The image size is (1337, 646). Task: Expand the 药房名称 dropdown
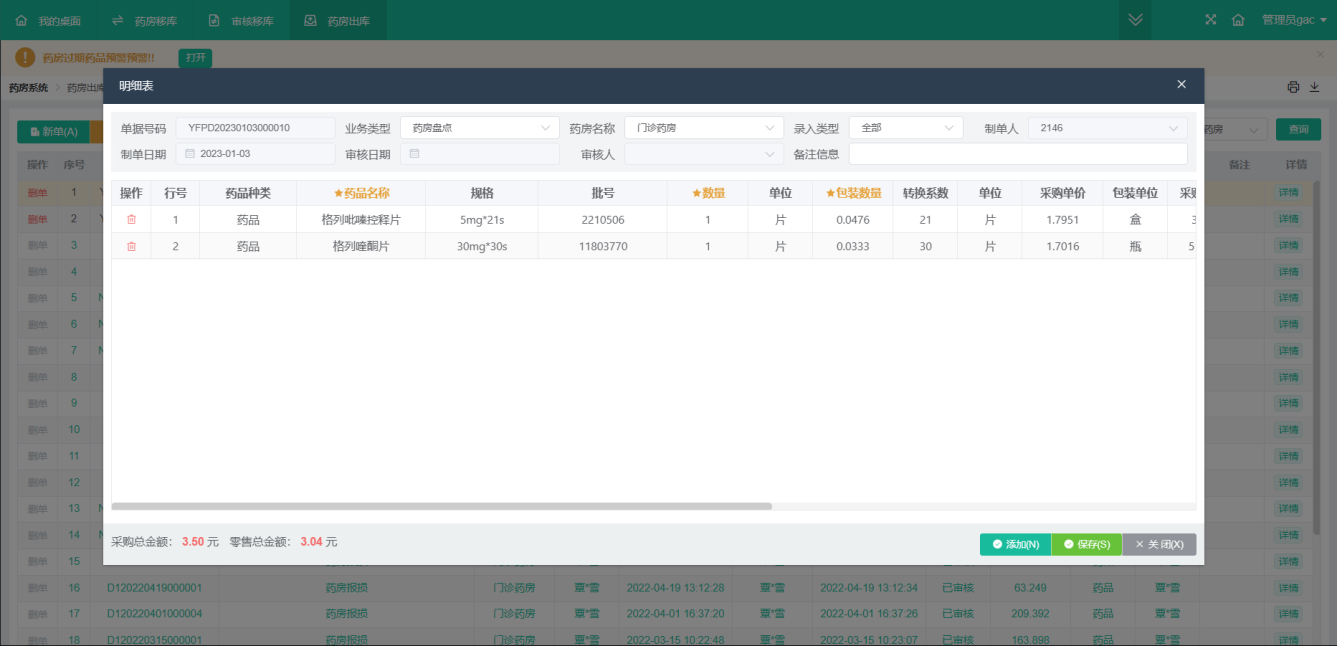[703, 128]
